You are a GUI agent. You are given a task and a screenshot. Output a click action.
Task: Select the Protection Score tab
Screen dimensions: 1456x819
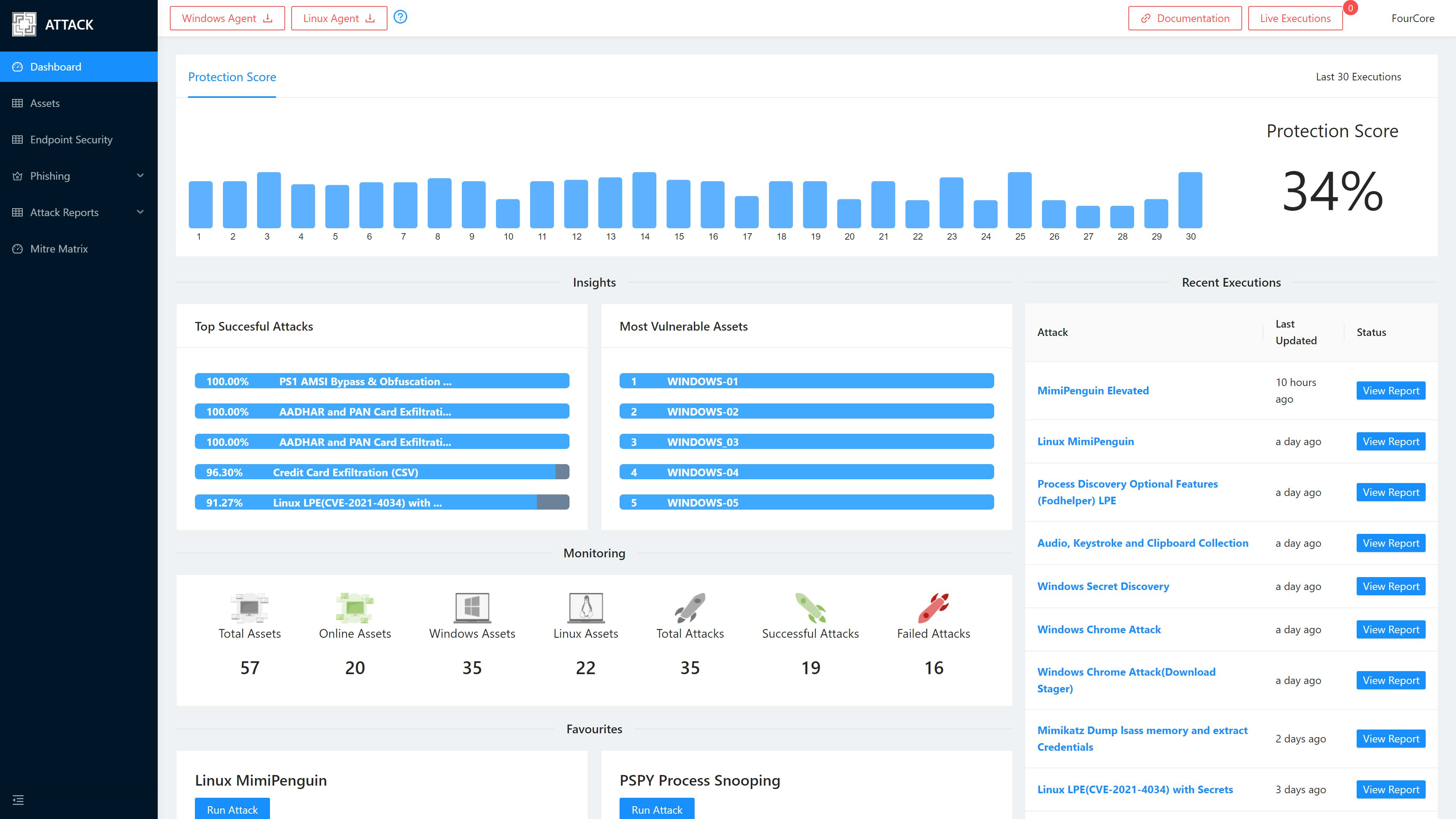(x=232, y=77)
